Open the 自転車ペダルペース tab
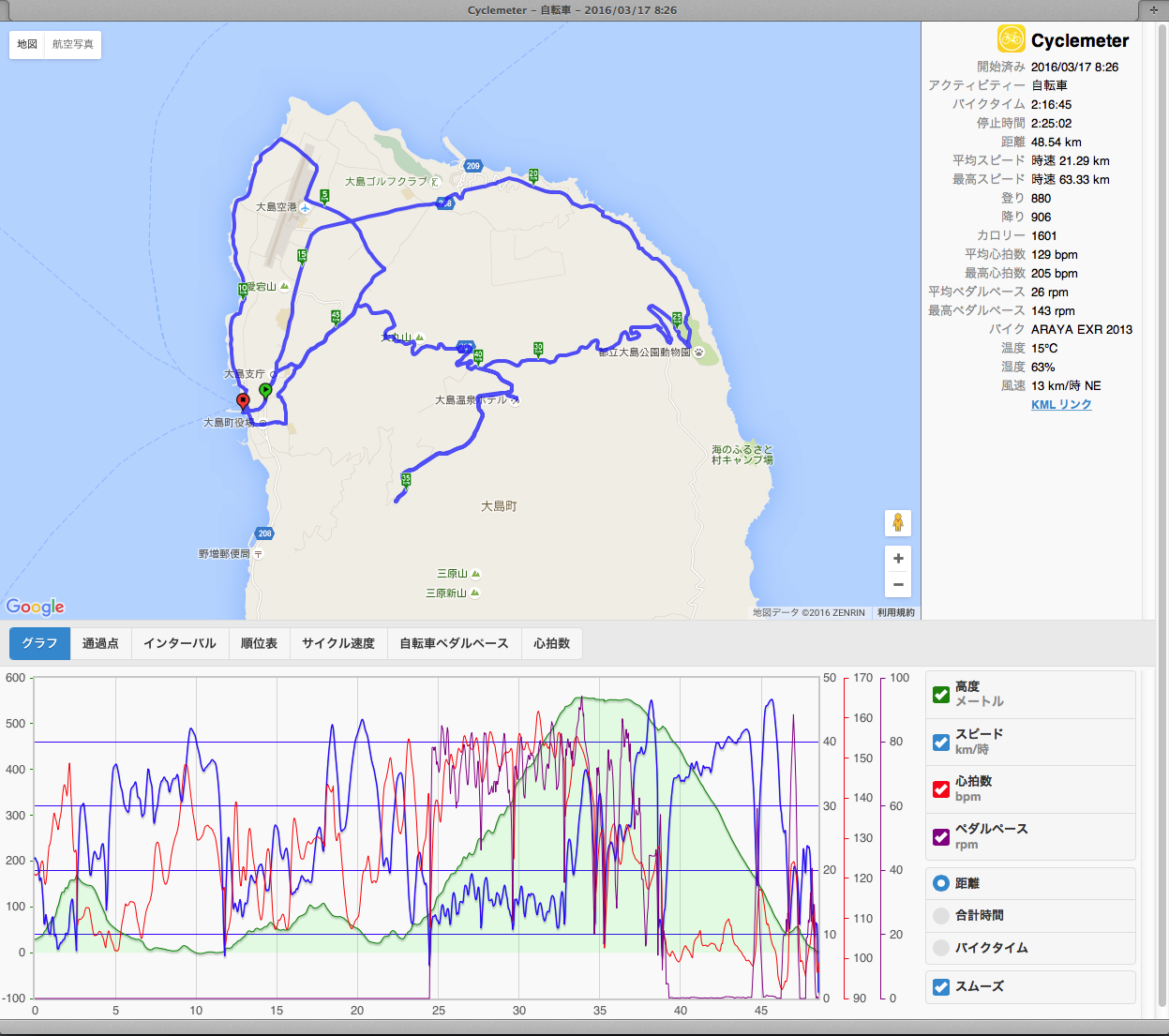Image resolution: width=1169 pixels, height=1036 pixels. 454,643
